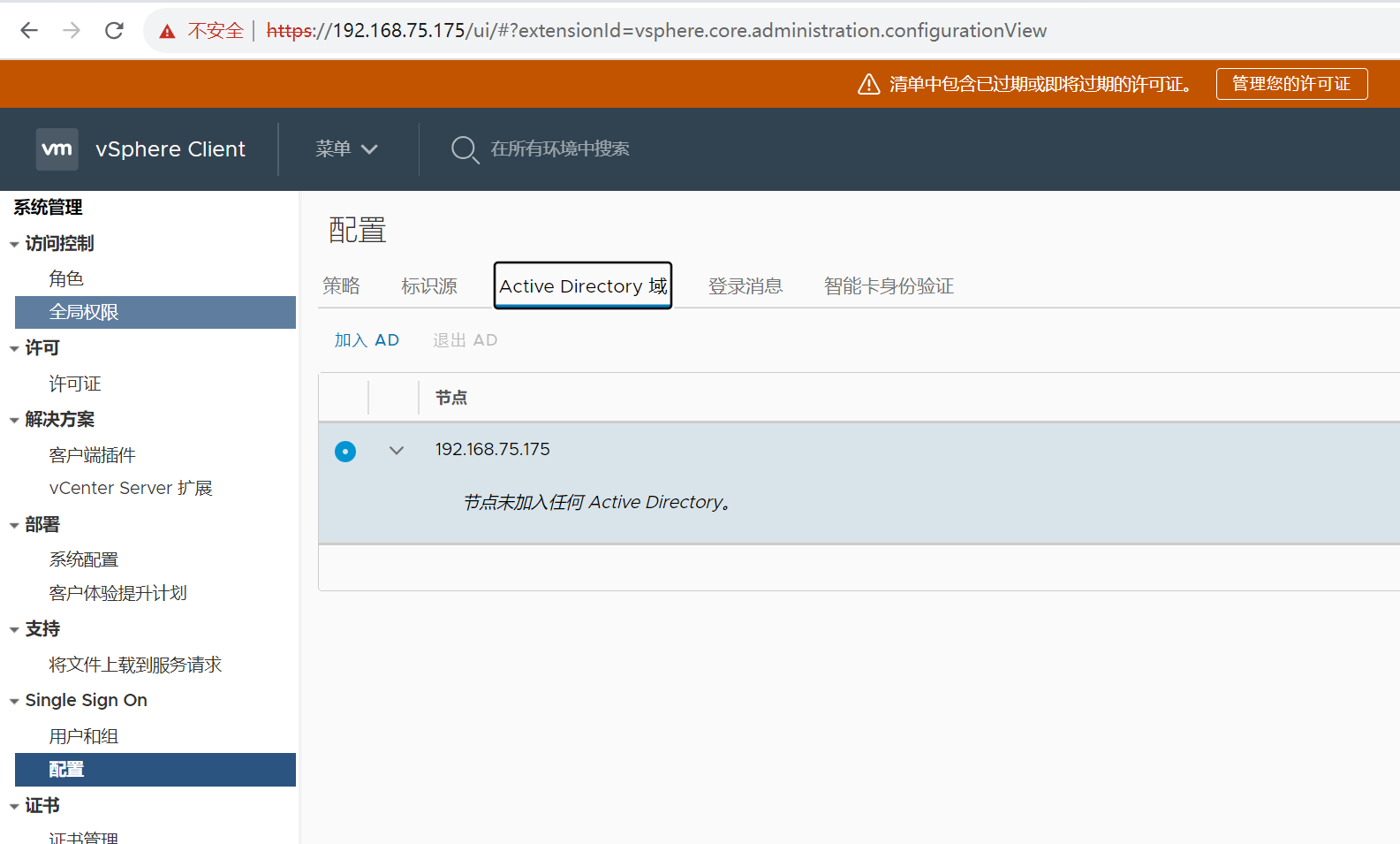
Task: Switch to the 标识源 tab
Action: (x=429, y=285)
